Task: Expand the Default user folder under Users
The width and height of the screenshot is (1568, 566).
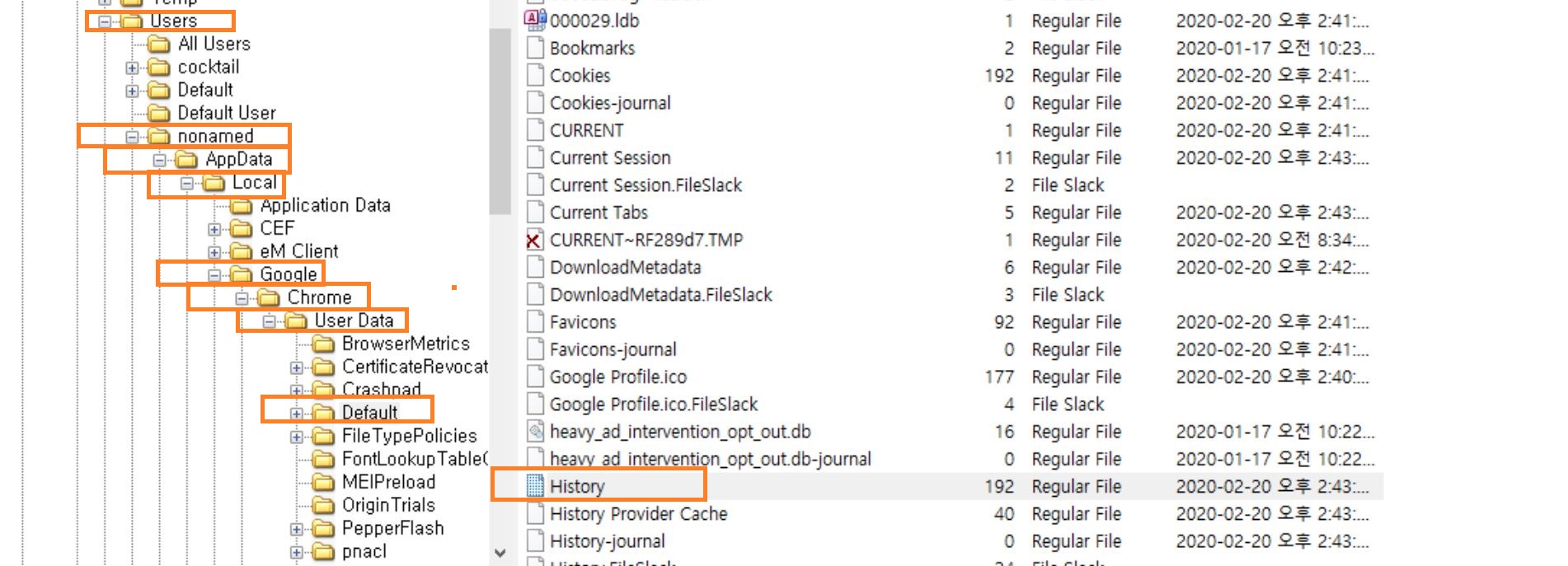Action: 132,91
